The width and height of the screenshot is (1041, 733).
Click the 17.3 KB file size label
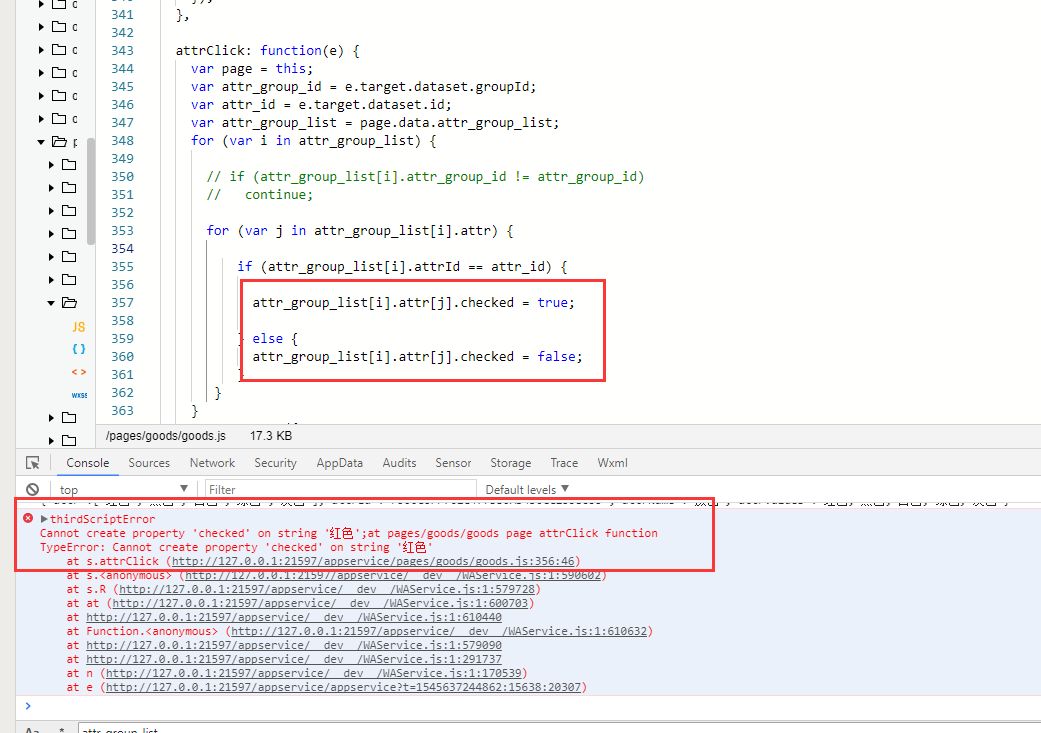click(x=271, y=436)
